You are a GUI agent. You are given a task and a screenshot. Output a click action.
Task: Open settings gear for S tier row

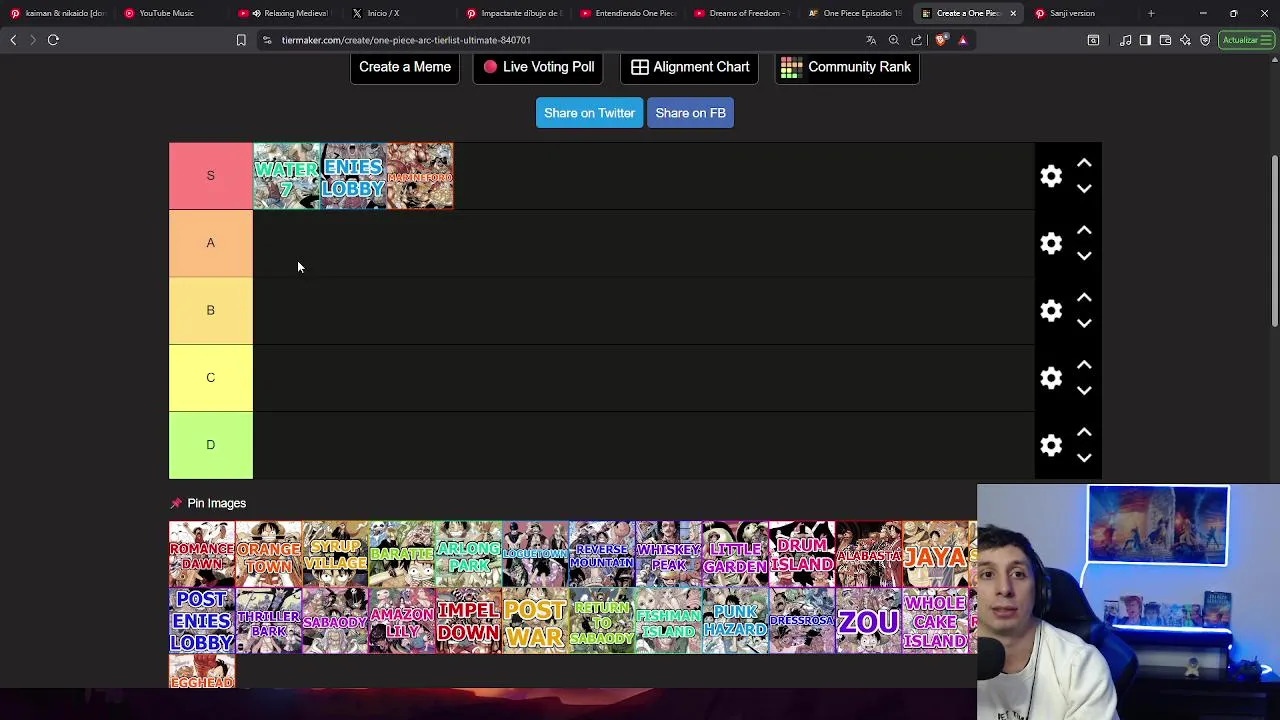(x=1051, y=176)
